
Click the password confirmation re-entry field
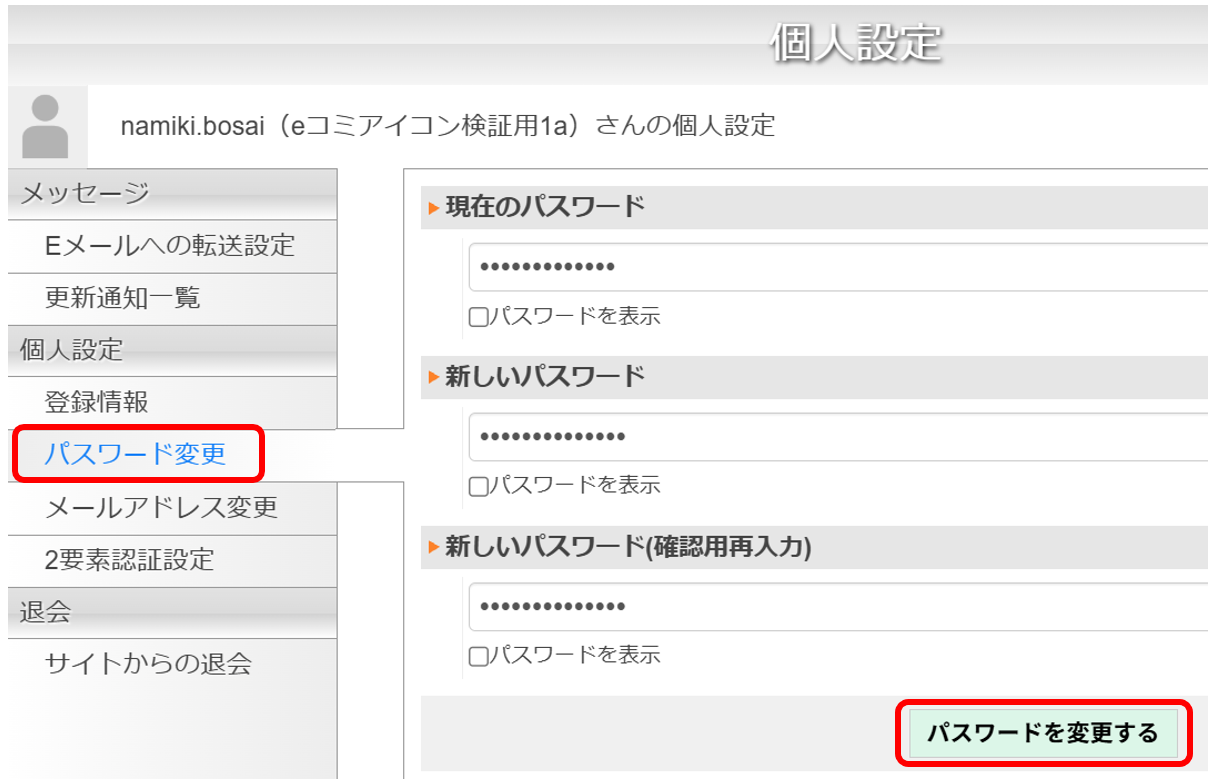[838, 607]
